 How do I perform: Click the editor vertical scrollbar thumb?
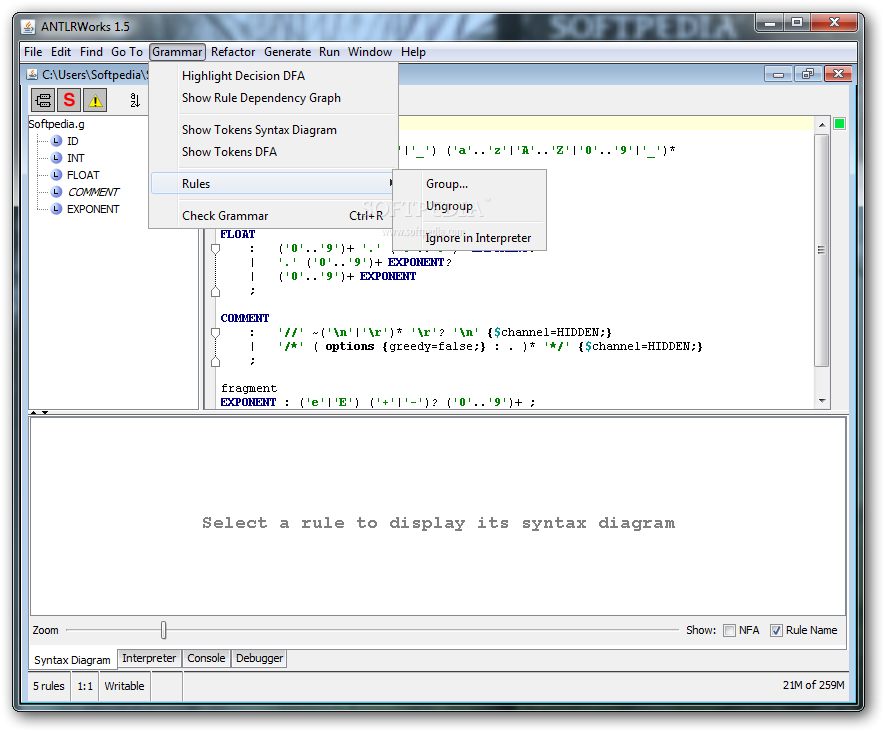coord(822,249)
